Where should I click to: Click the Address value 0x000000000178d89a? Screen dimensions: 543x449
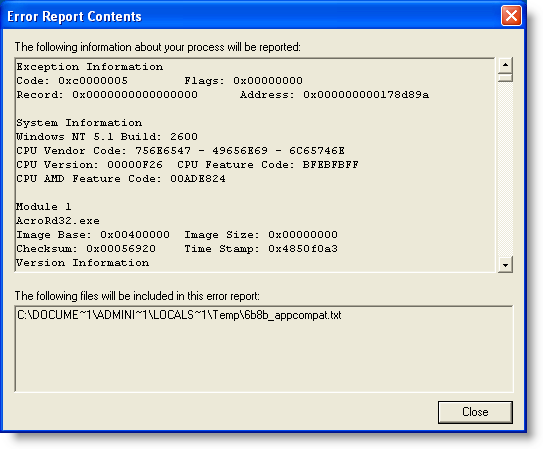click(x=366, y=95)
